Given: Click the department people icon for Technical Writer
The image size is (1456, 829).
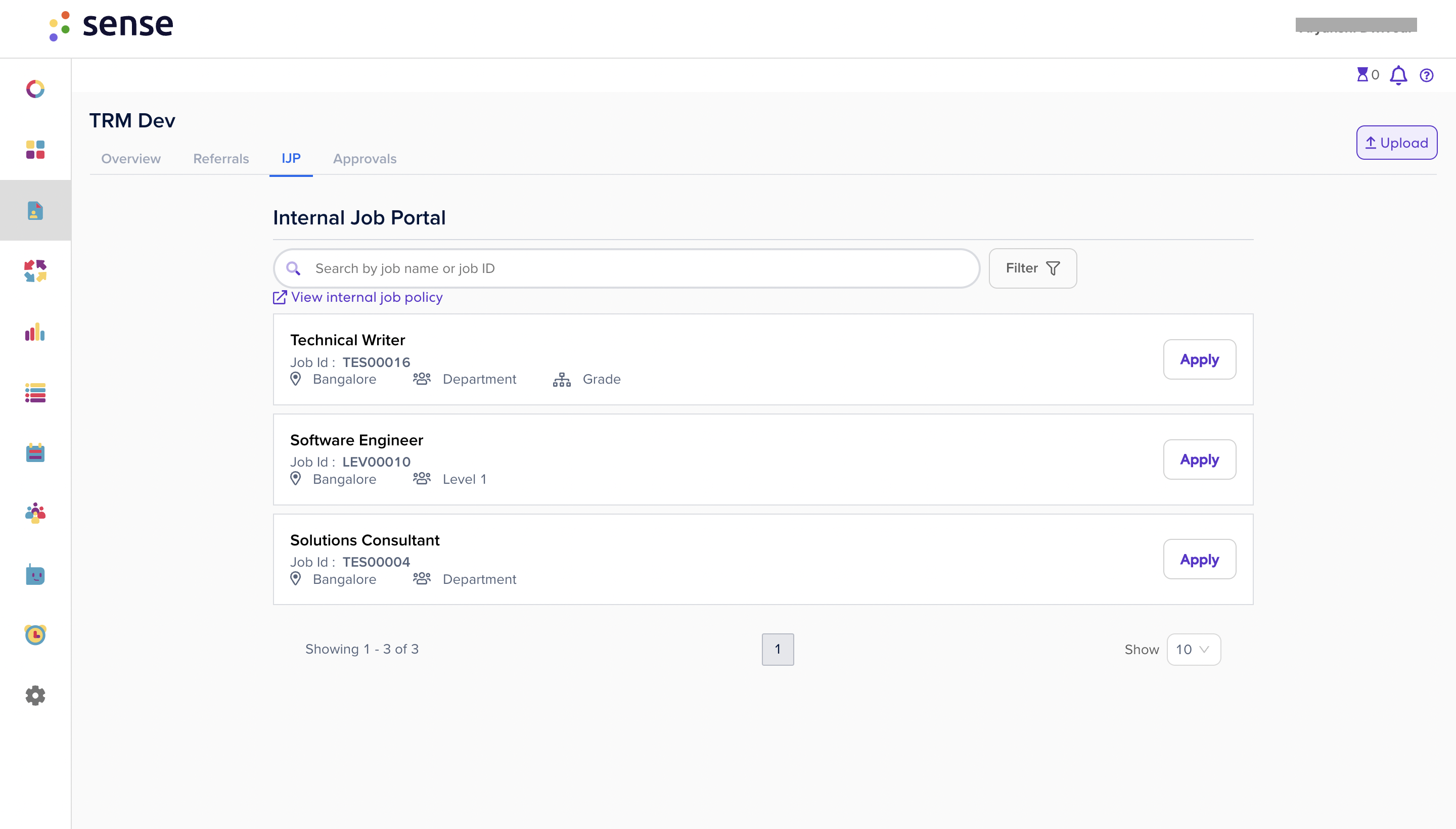Looking at the screenshot, I should pyautogui.click(x=421, y=379).
